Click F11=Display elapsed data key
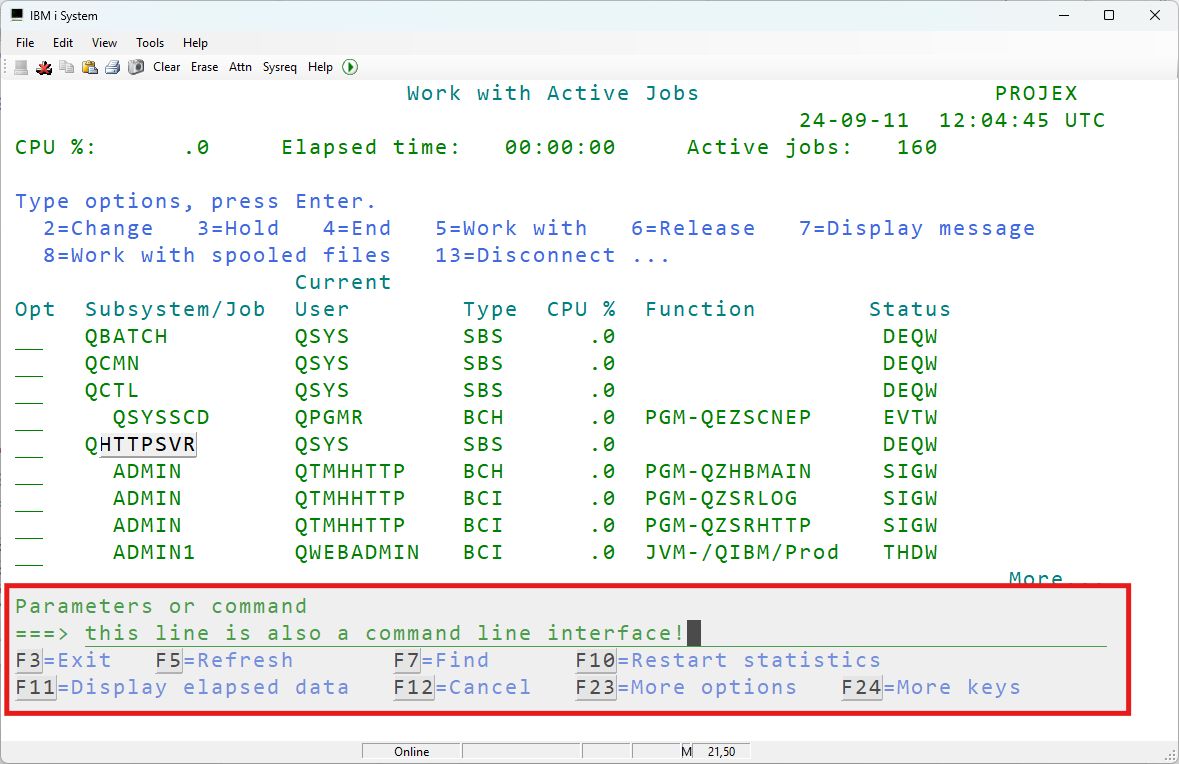This screenshot has height=764, width=1179. click(182, 687)
